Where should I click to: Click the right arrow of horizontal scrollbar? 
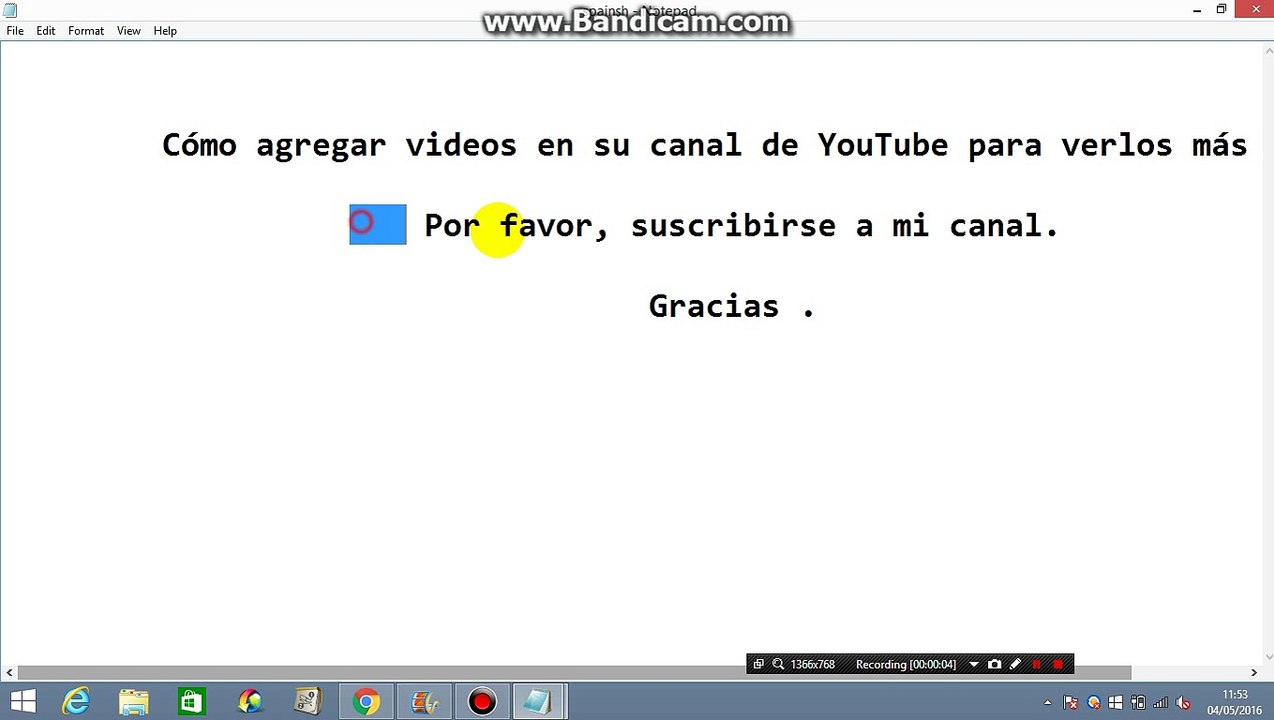[1253, 673]
